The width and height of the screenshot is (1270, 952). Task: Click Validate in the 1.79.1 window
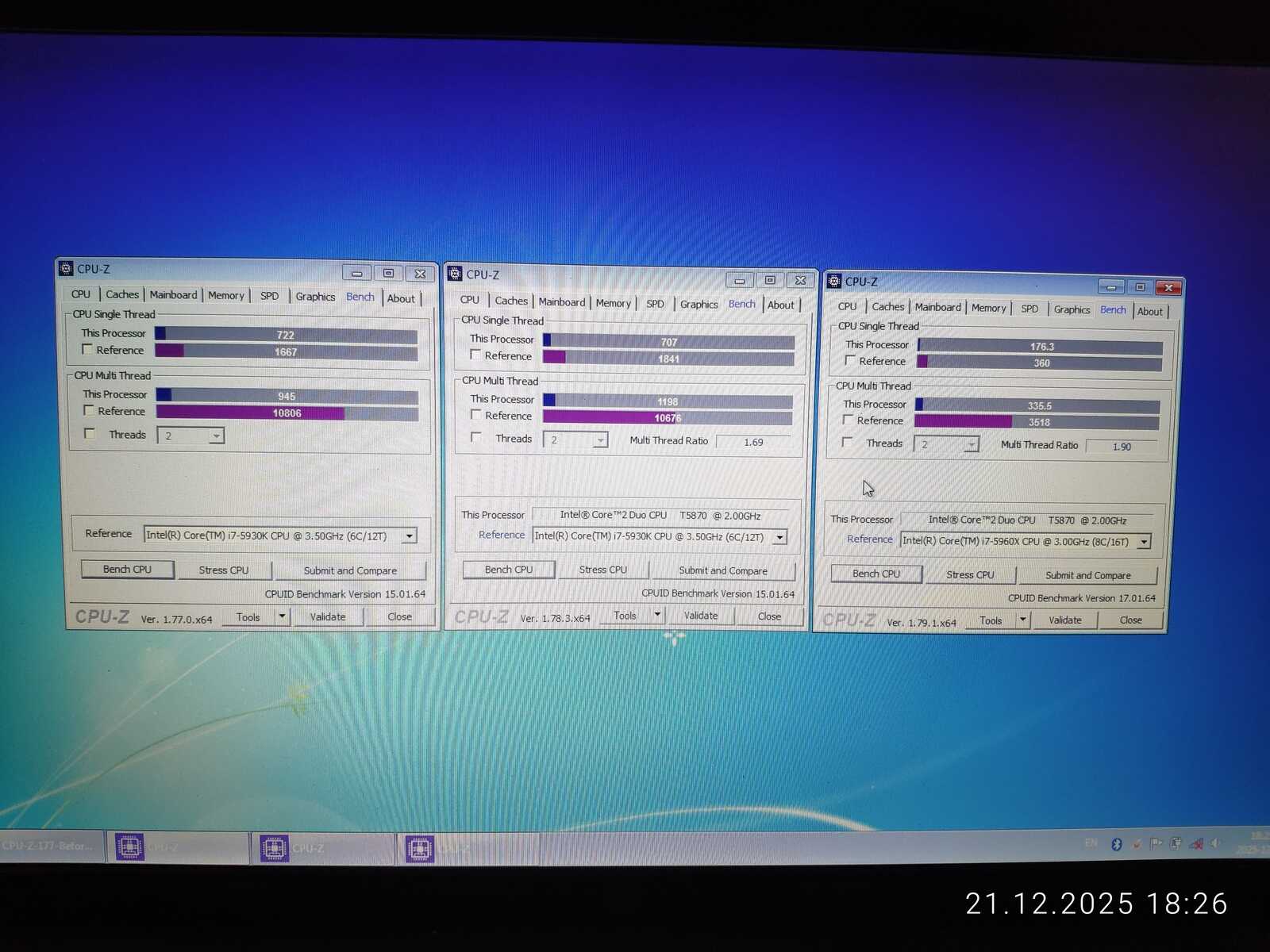coord(1065,620)
